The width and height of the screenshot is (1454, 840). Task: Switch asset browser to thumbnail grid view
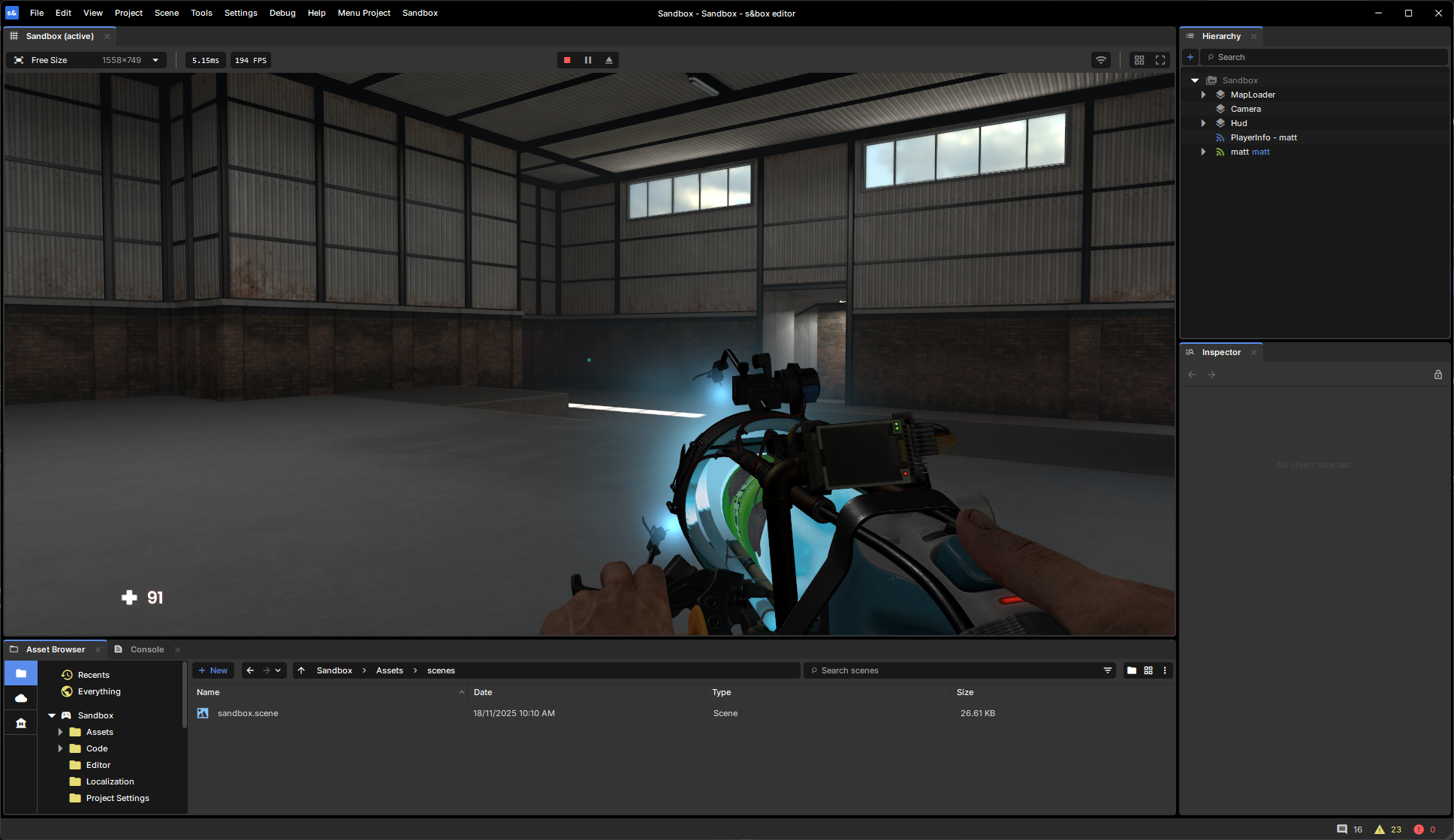(1148, 670)
